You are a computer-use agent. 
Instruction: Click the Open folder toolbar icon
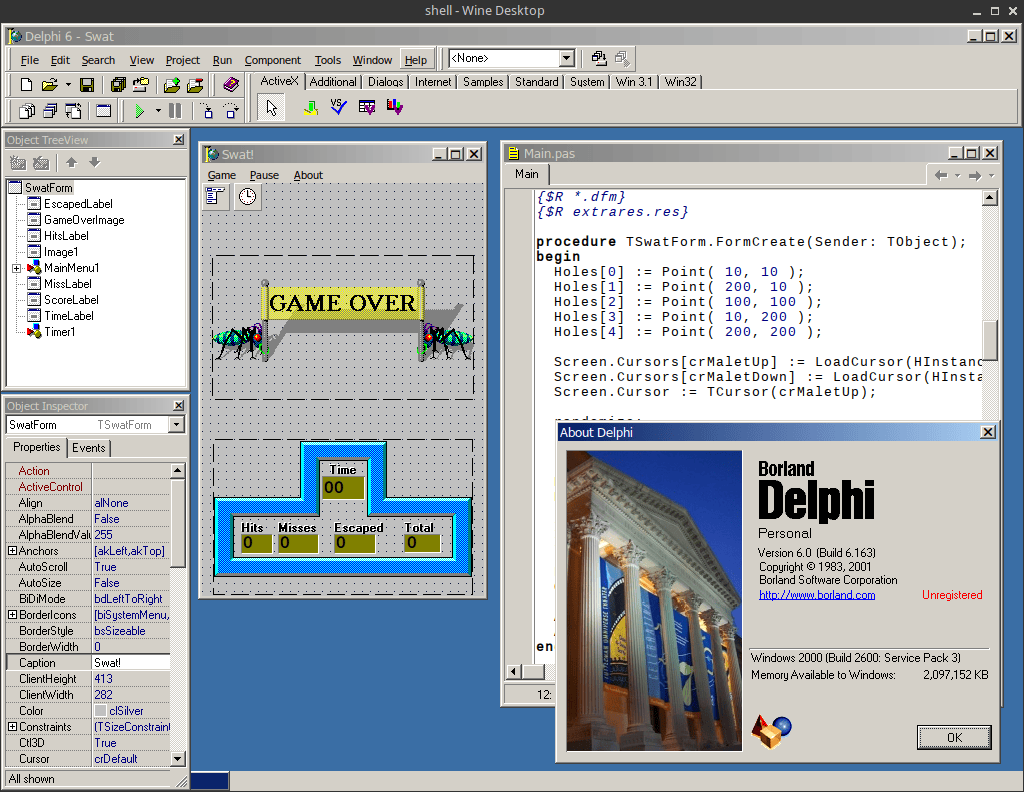click(x=50, y=85)
